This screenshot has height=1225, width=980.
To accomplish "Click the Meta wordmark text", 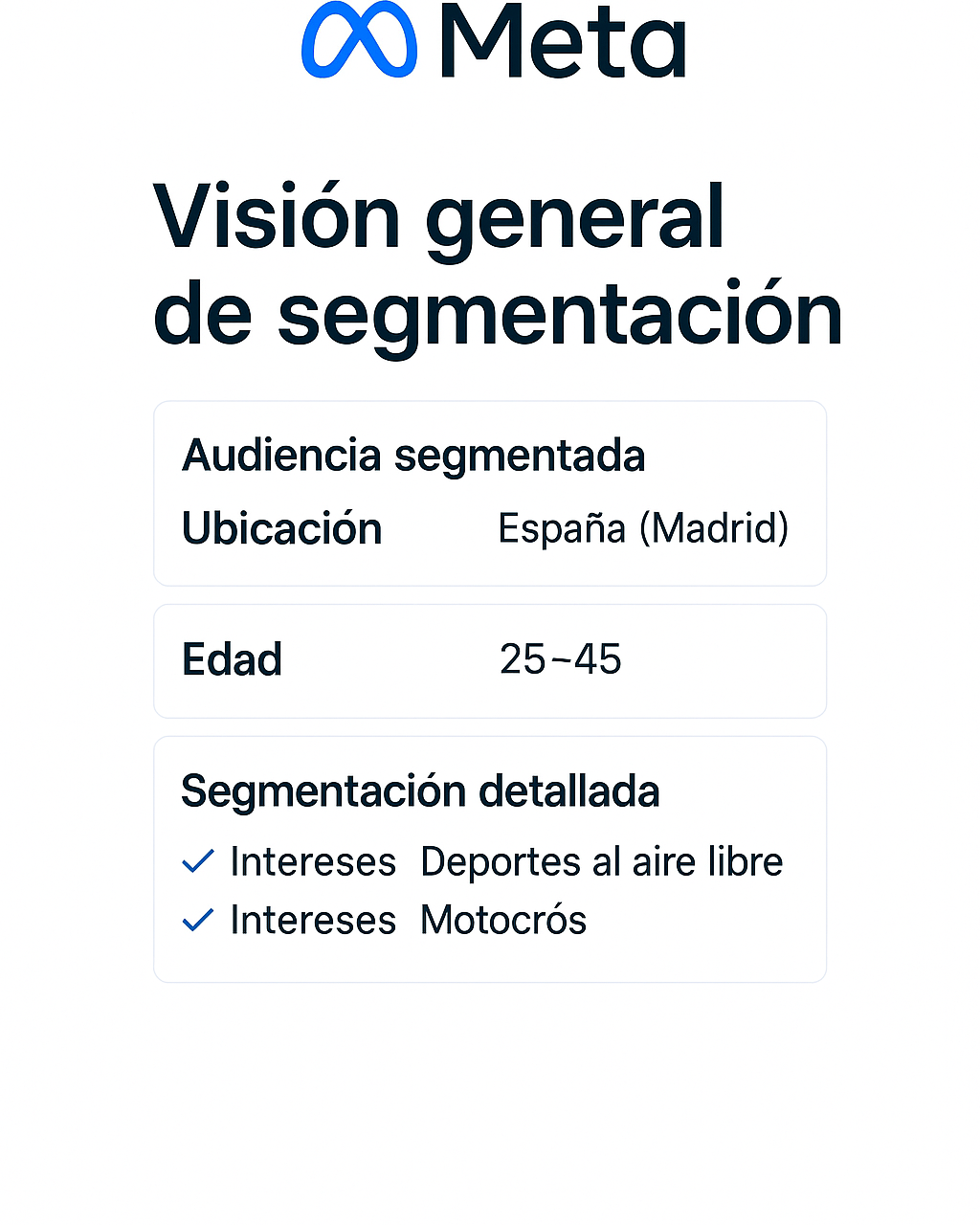I will click(x=564, y=40).
